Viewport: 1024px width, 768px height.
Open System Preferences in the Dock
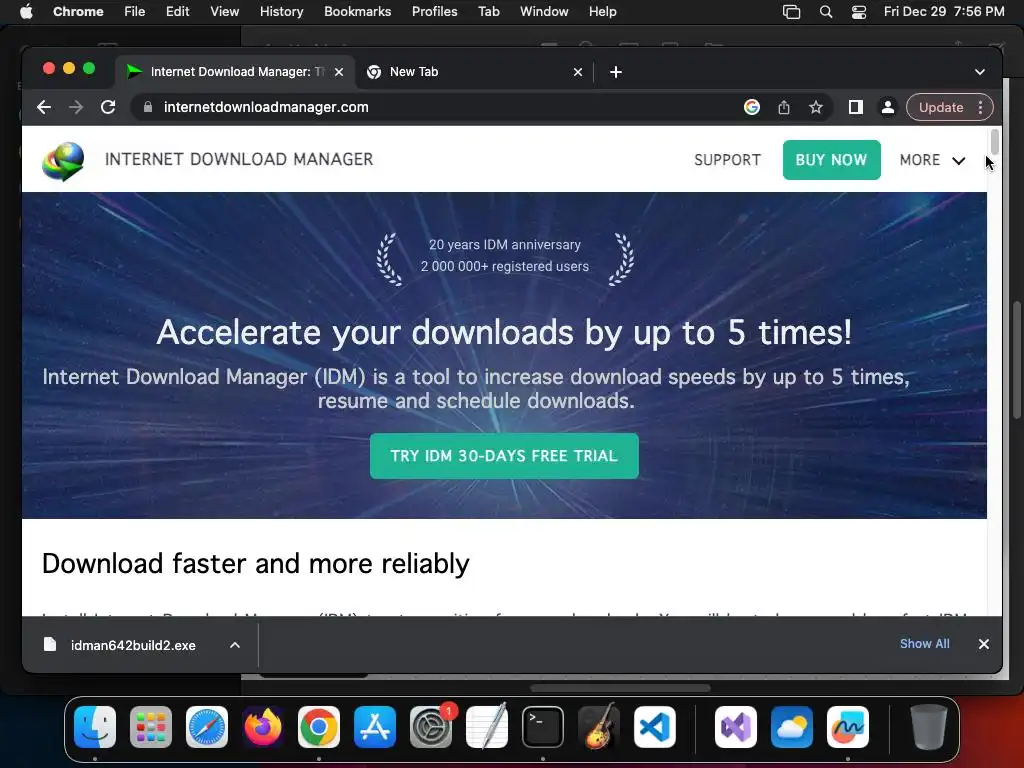431,727
